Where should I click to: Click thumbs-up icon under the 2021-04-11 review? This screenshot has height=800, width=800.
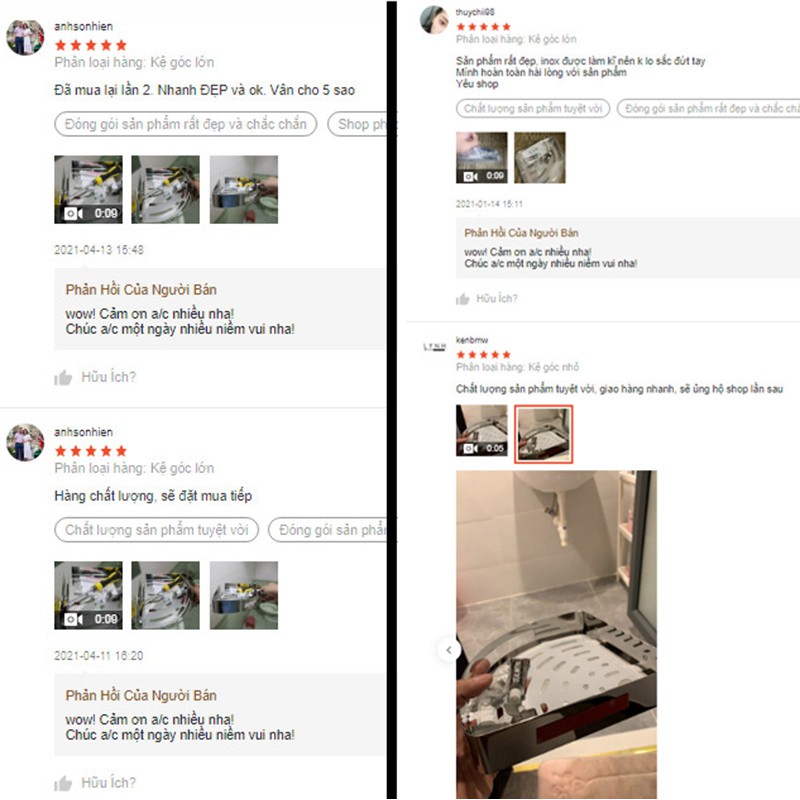[x=63, y=783]
